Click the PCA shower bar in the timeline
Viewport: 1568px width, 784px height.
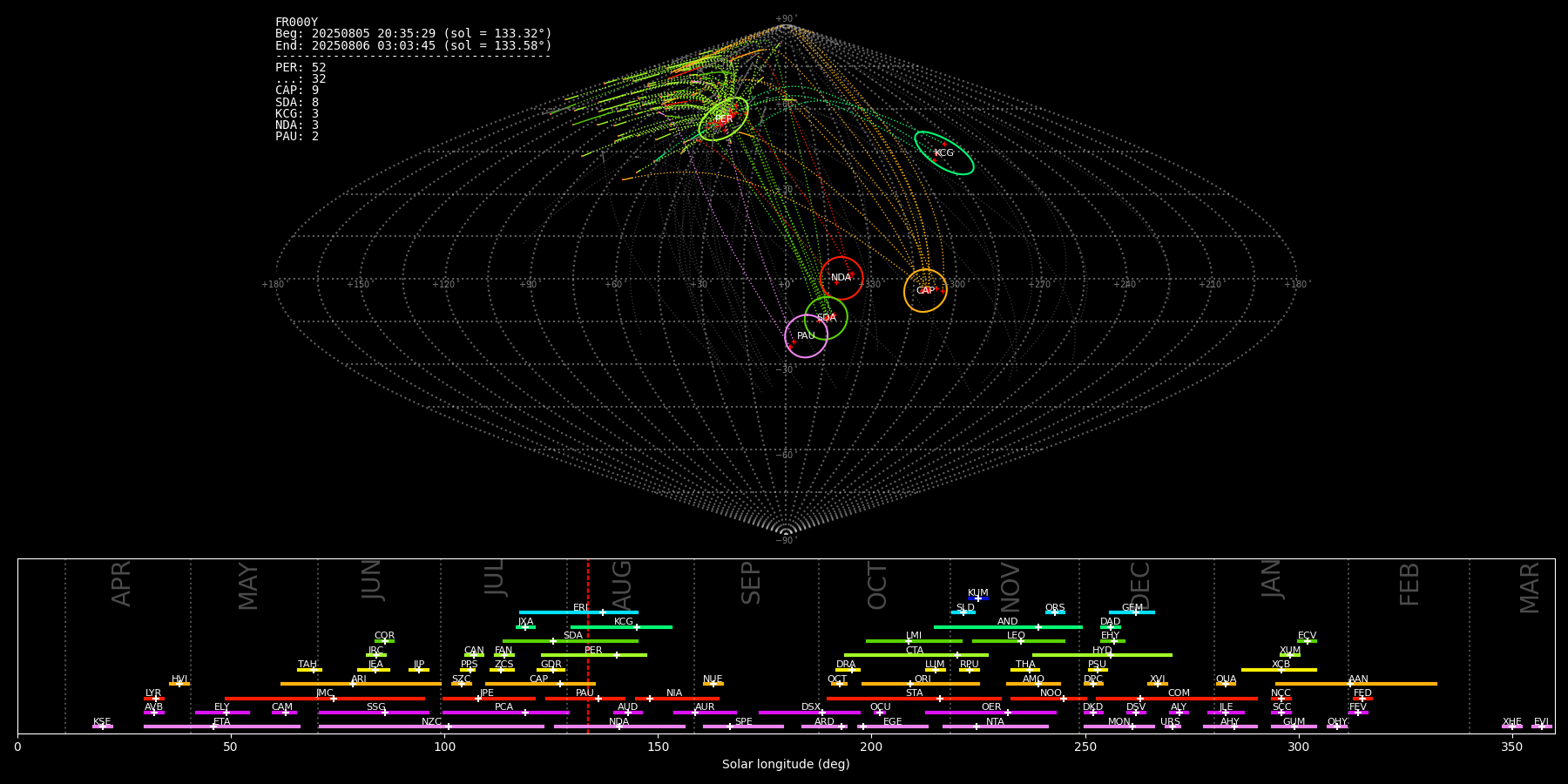click(x=505, y=713)
